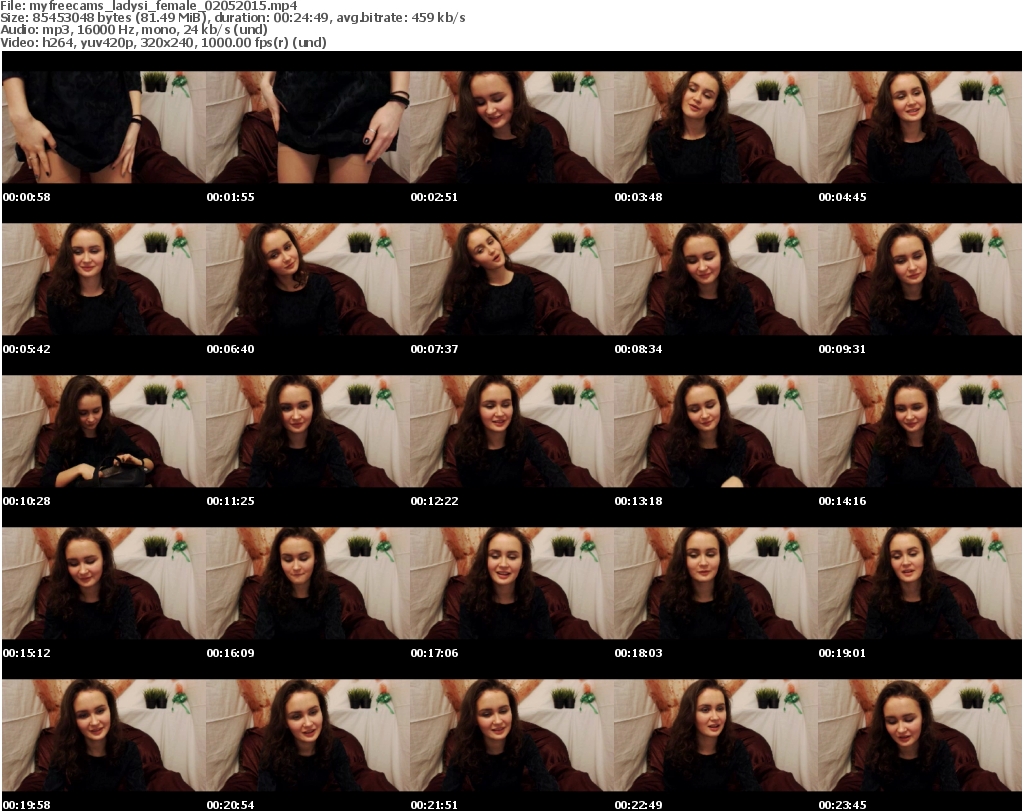Click the 00:07:37 timestamp label
The height and width of the screenshot is (811, 1024).
pyautogui.click(x=434, y=349)
